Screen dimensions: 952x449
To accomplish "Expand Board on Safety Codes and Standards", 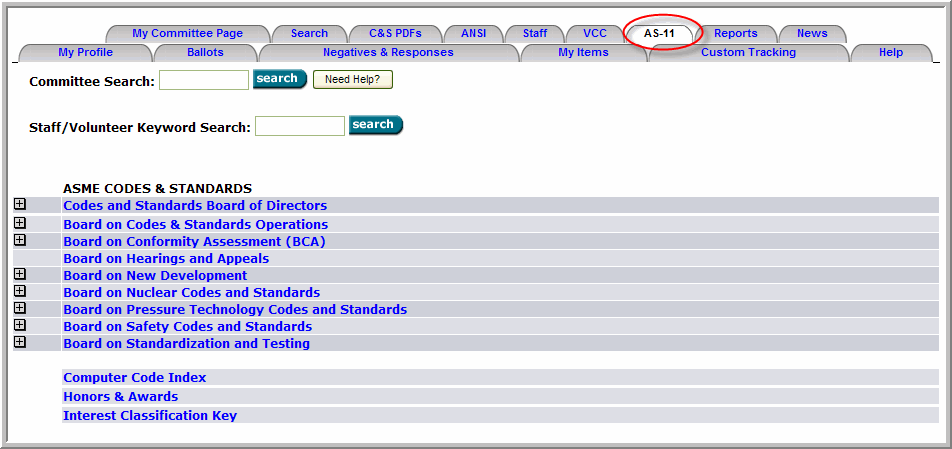I will pos(20,325).
